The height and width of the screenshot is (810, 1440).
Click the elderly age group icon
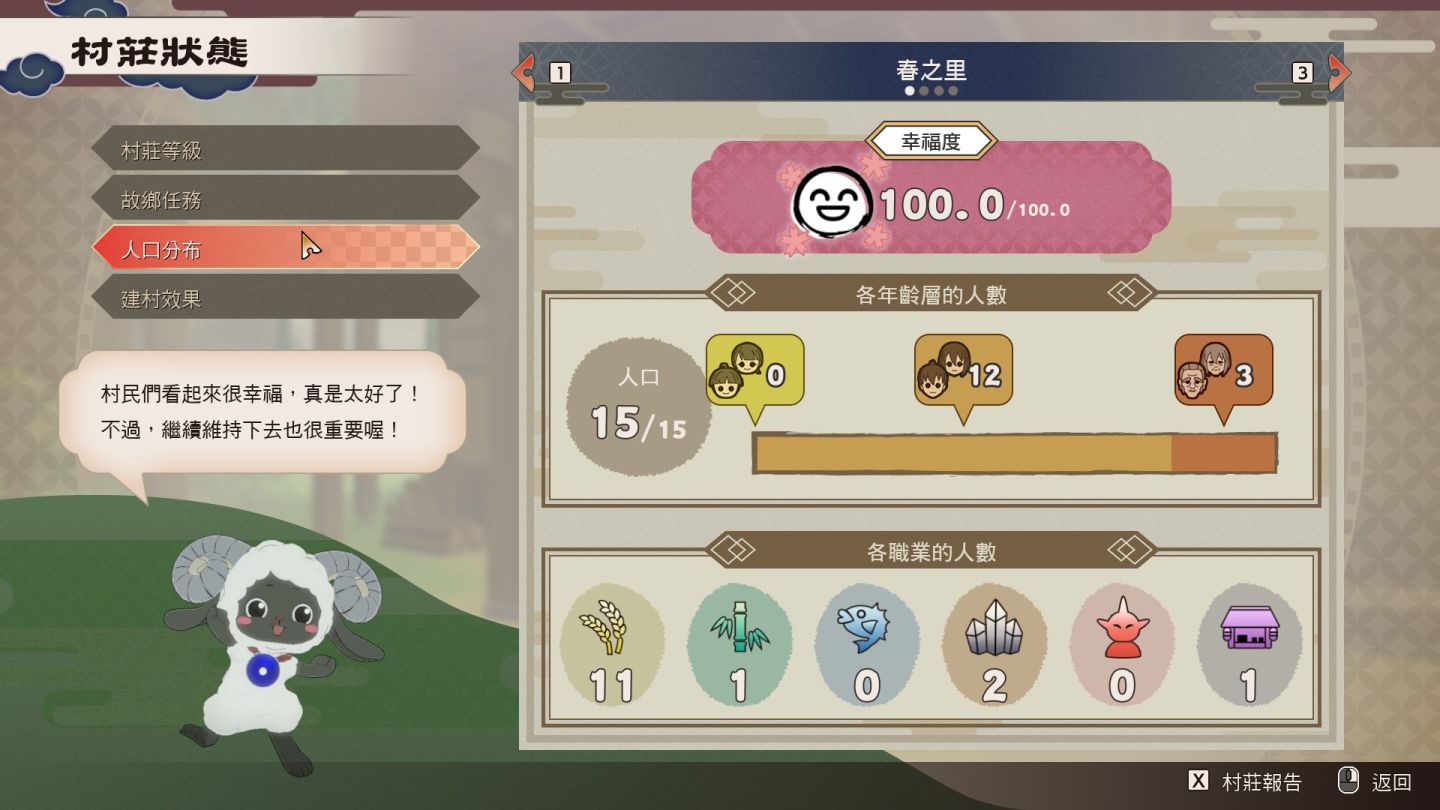[x=1204, y=370]
